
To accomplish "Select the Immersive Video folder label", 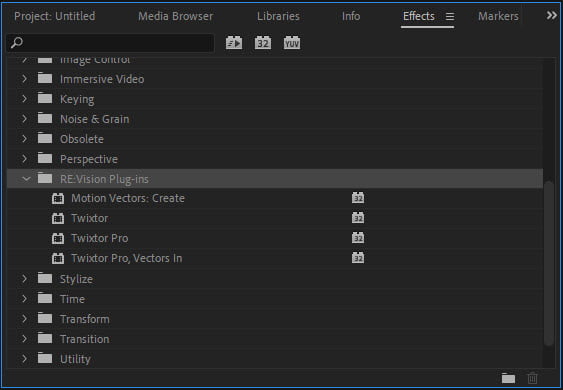I will point(102,79).
